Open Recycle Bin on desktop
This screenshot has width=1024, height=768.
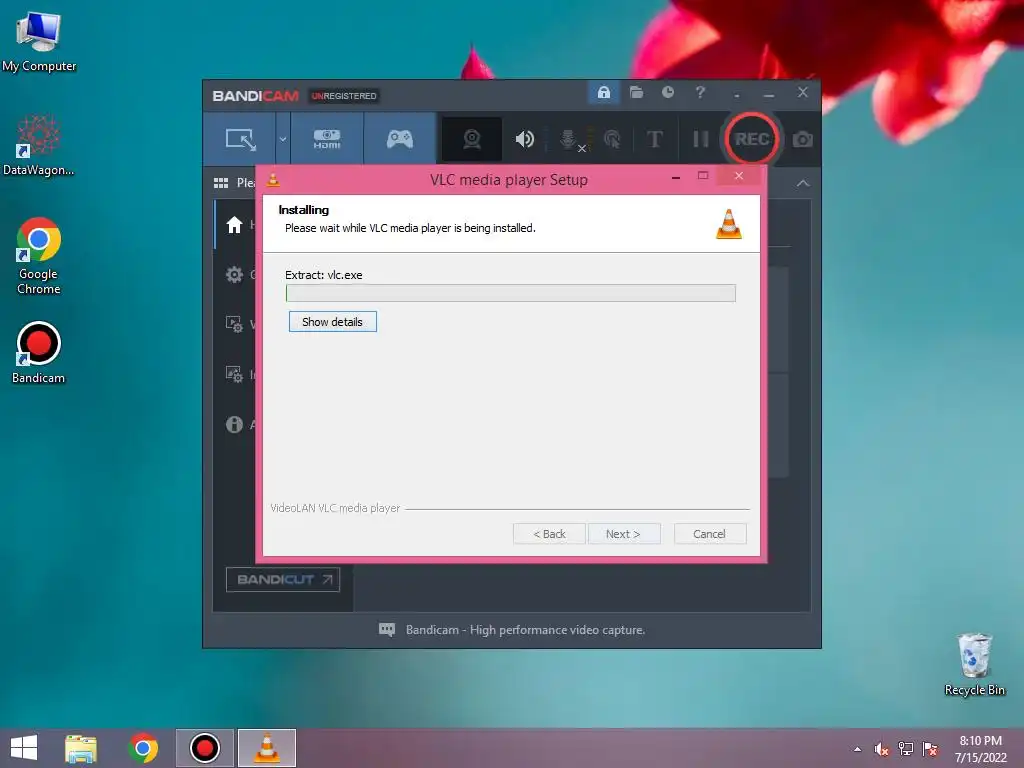tap(974, 664)
